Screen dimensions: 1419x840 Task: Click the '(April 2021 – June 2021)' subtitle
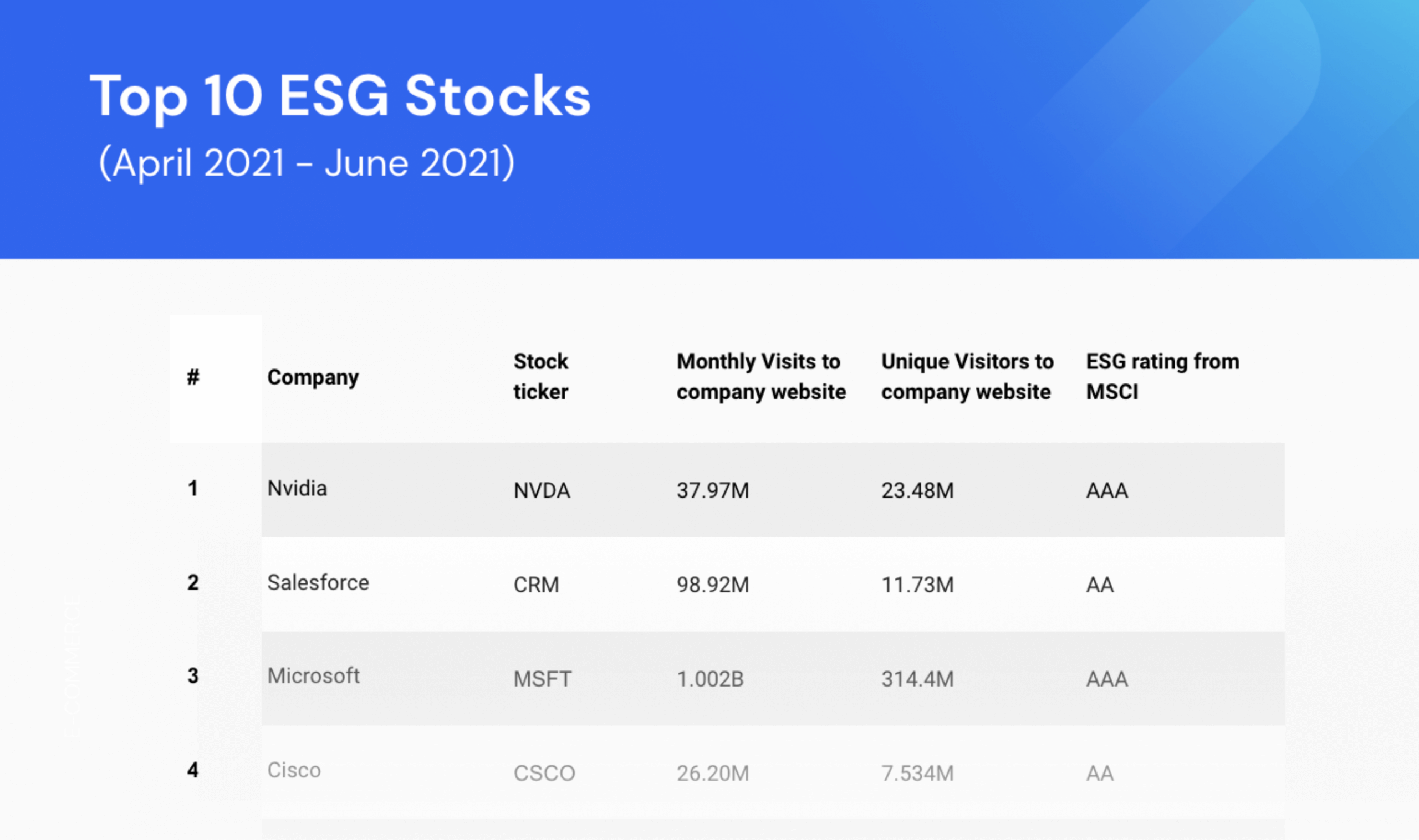click(x=307, y=163)
